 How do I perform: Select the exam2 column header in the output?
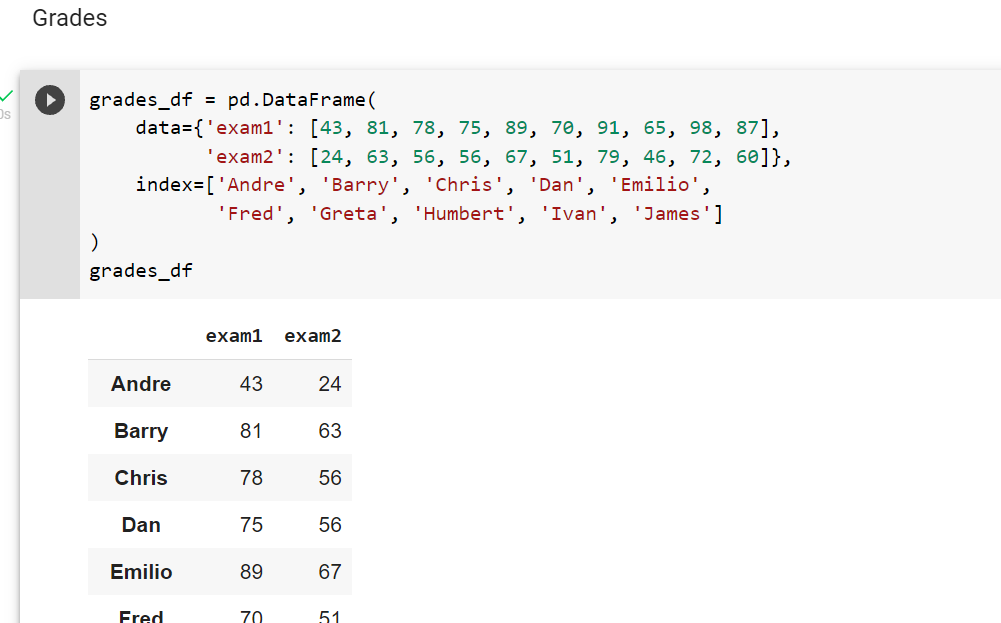click(313, 336)
